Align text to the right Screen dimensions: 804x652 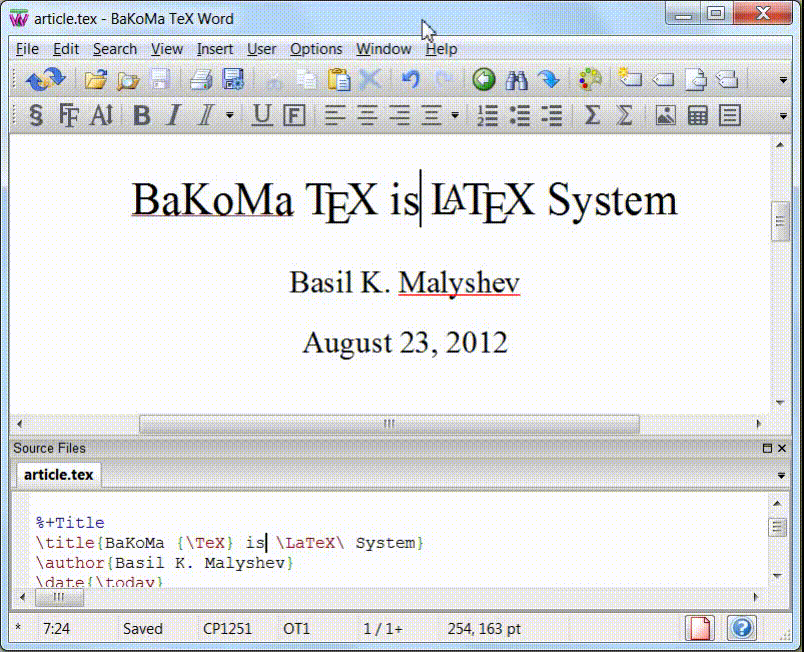(399, 115)
